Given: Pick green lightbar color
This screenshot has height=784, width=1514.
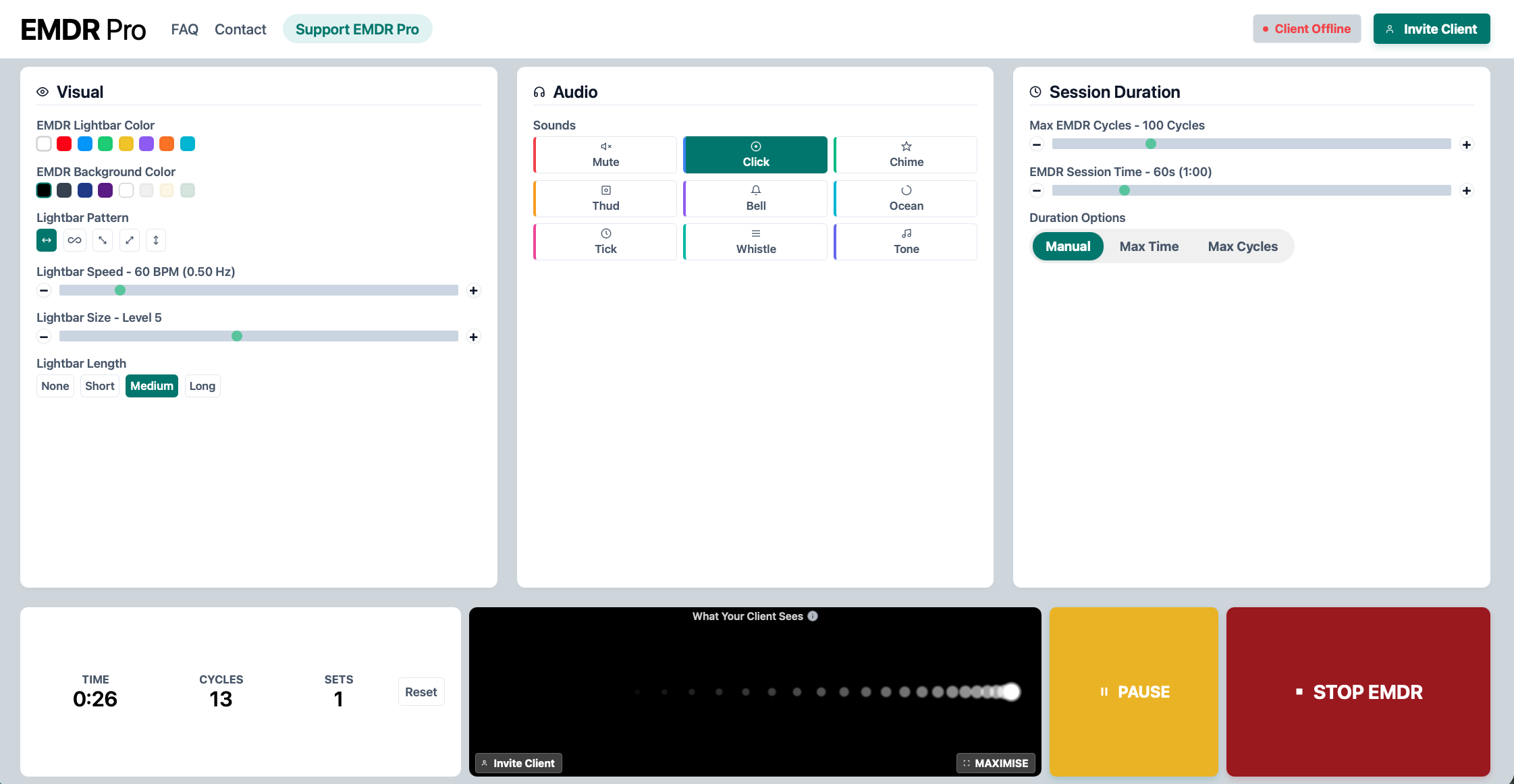Looking at the screenshot, I should pos(105,144).
